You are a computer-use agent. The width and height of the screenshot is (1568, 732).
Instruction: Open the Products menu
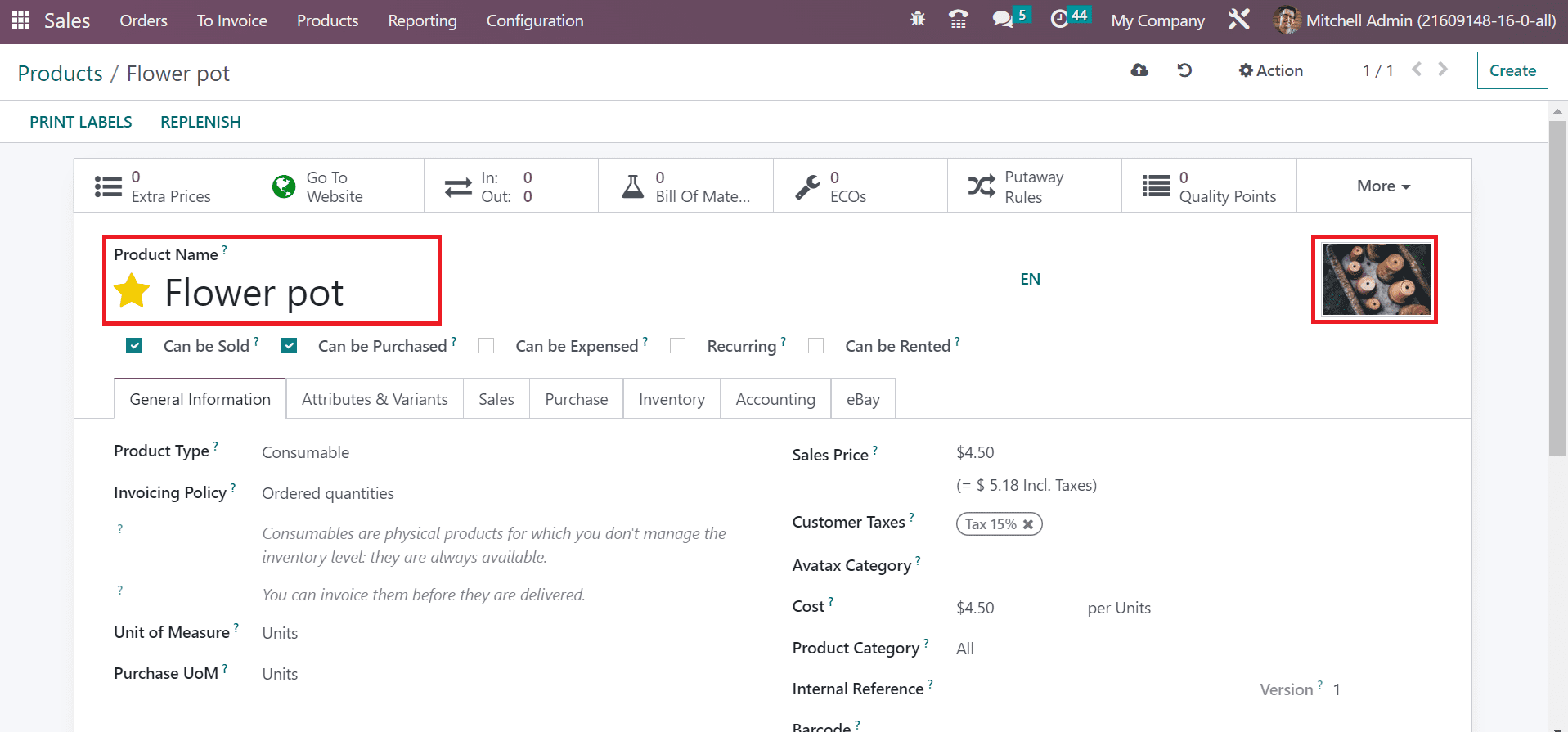pyautogui.click(x=327, y=20)
